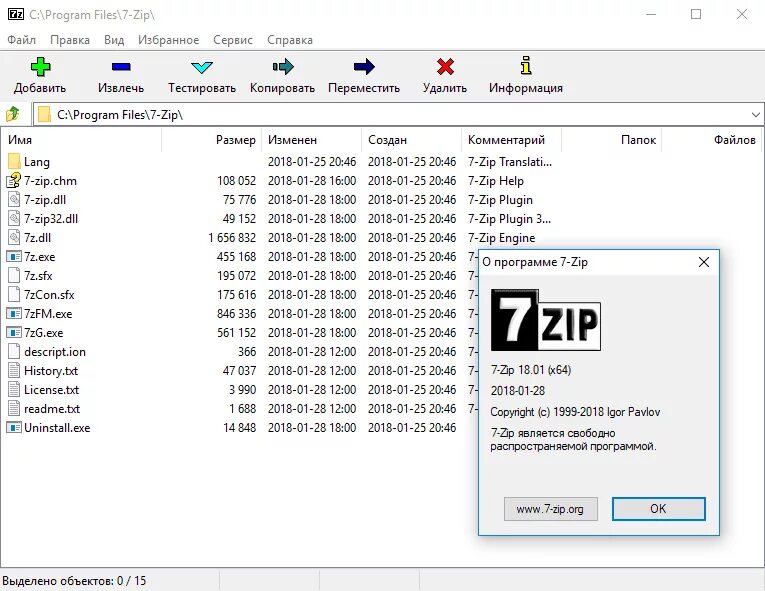Click the descript.ion file icon
765x591 pixels.
(x=14, y=351)
